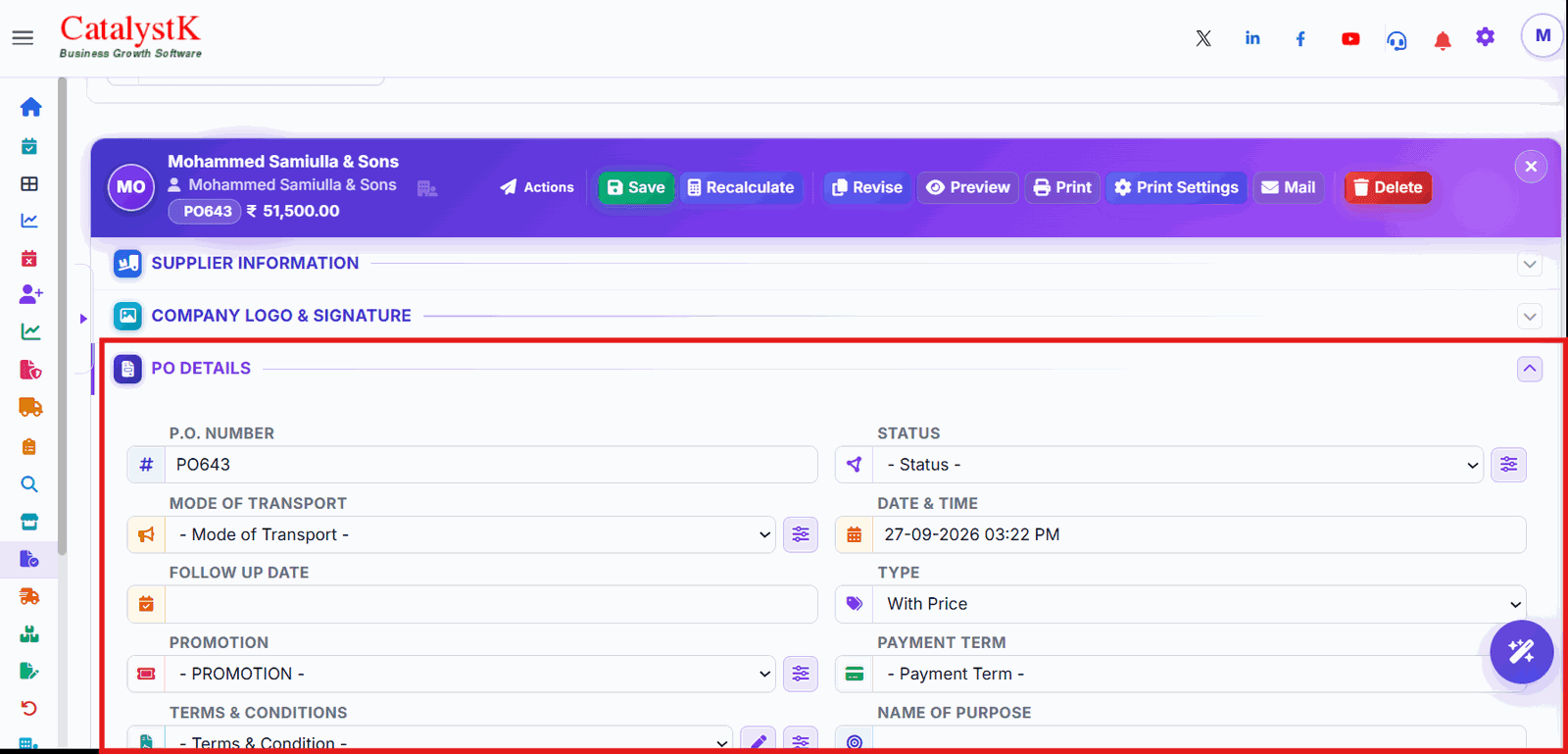Open the store sidebar icon

[x=29, y=522]
